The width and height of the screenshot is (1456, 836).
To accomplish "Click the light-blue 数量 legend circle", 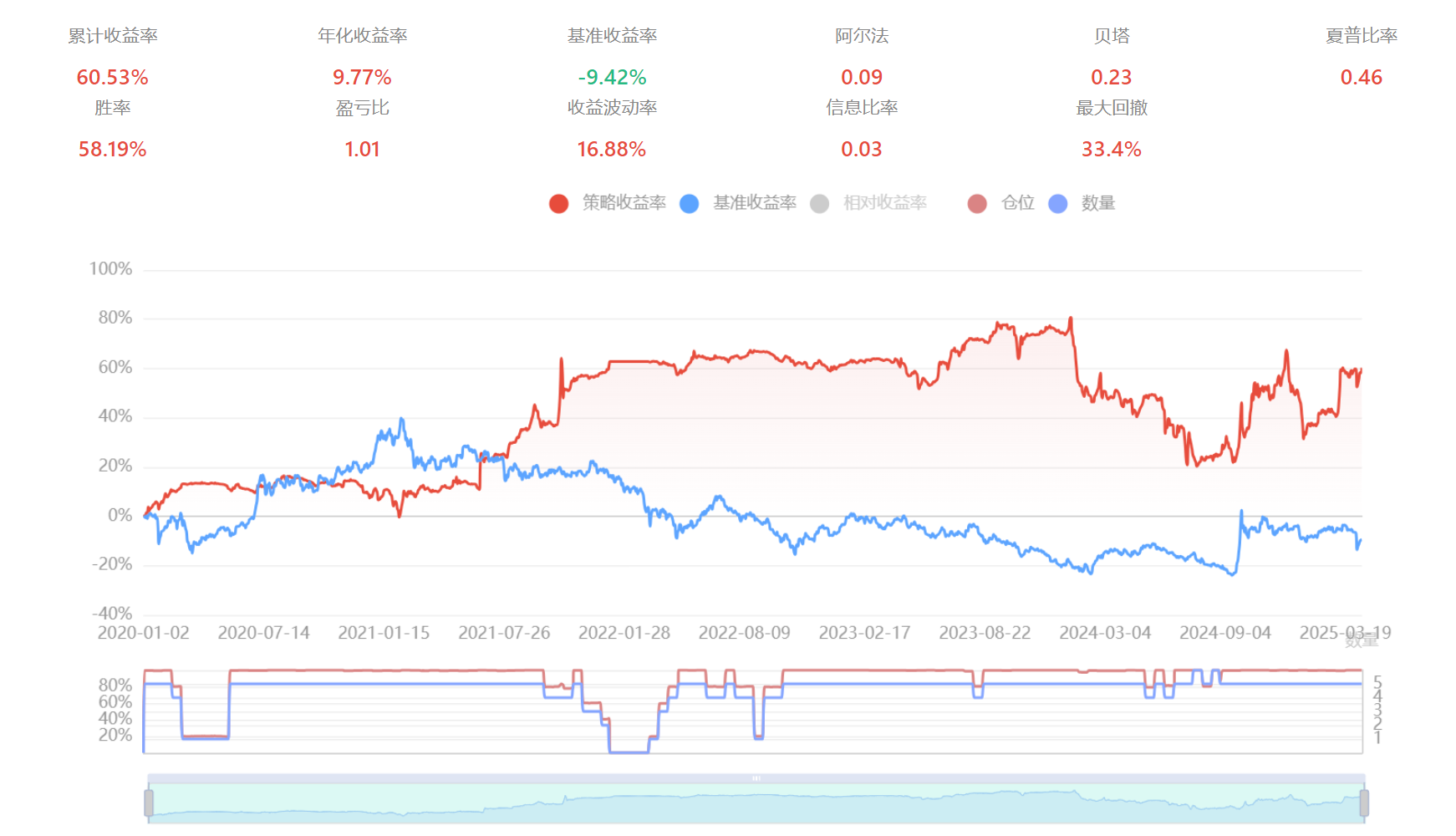I will click(1057, 204).
